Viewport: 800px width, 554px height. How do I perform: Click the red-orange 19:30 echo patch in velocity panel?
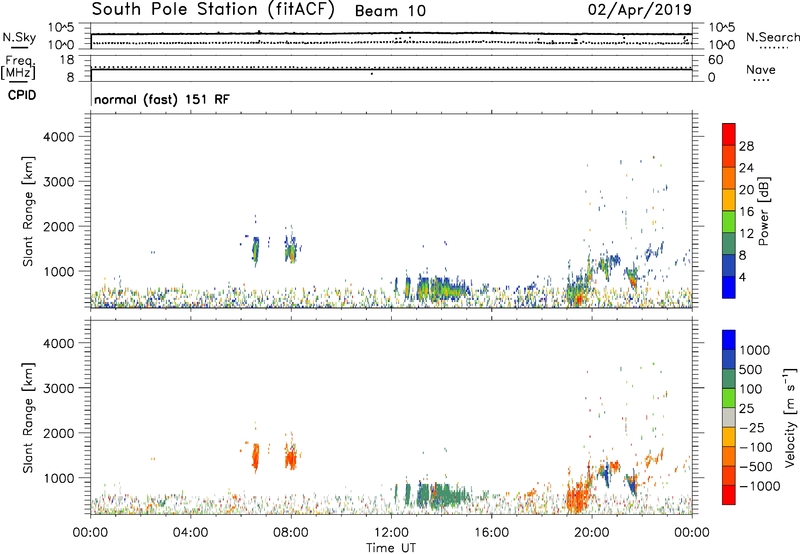pyautogui.click(x=578, y=496)
